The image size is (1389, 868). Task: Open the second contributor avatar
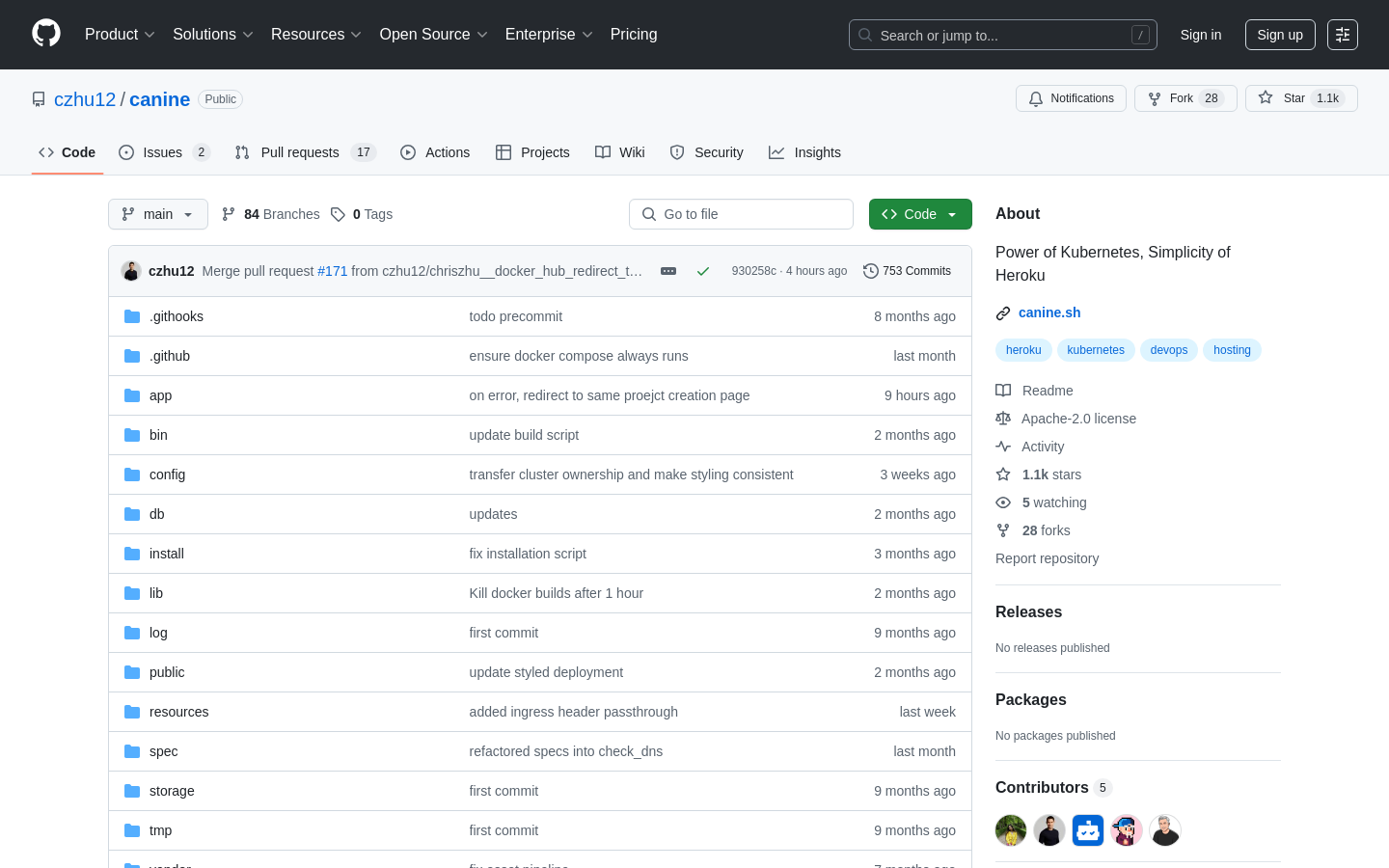coord(1049,830)
